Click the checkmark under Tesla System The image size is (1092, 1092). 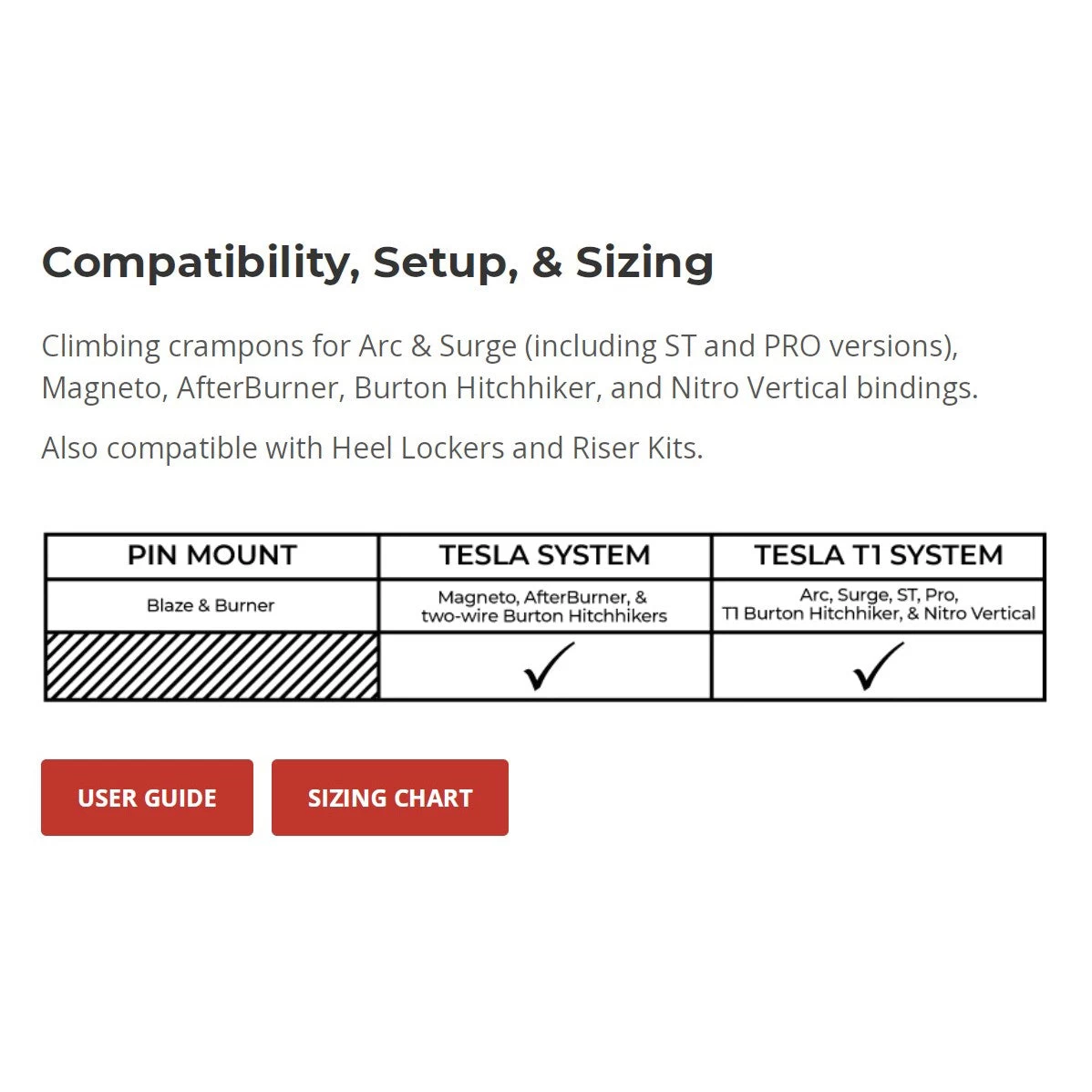tap(548, 666)
